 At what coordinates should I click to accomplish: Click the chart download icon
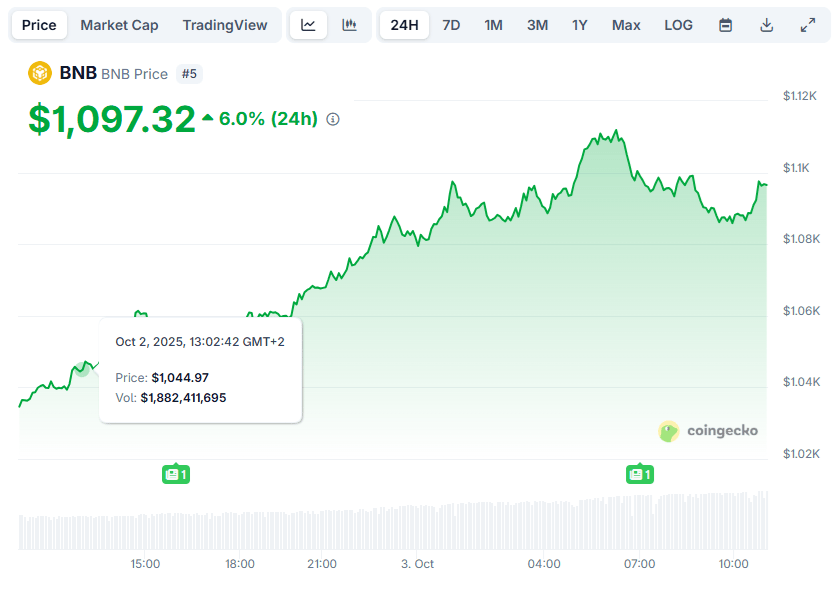click(x=766, y=24)
